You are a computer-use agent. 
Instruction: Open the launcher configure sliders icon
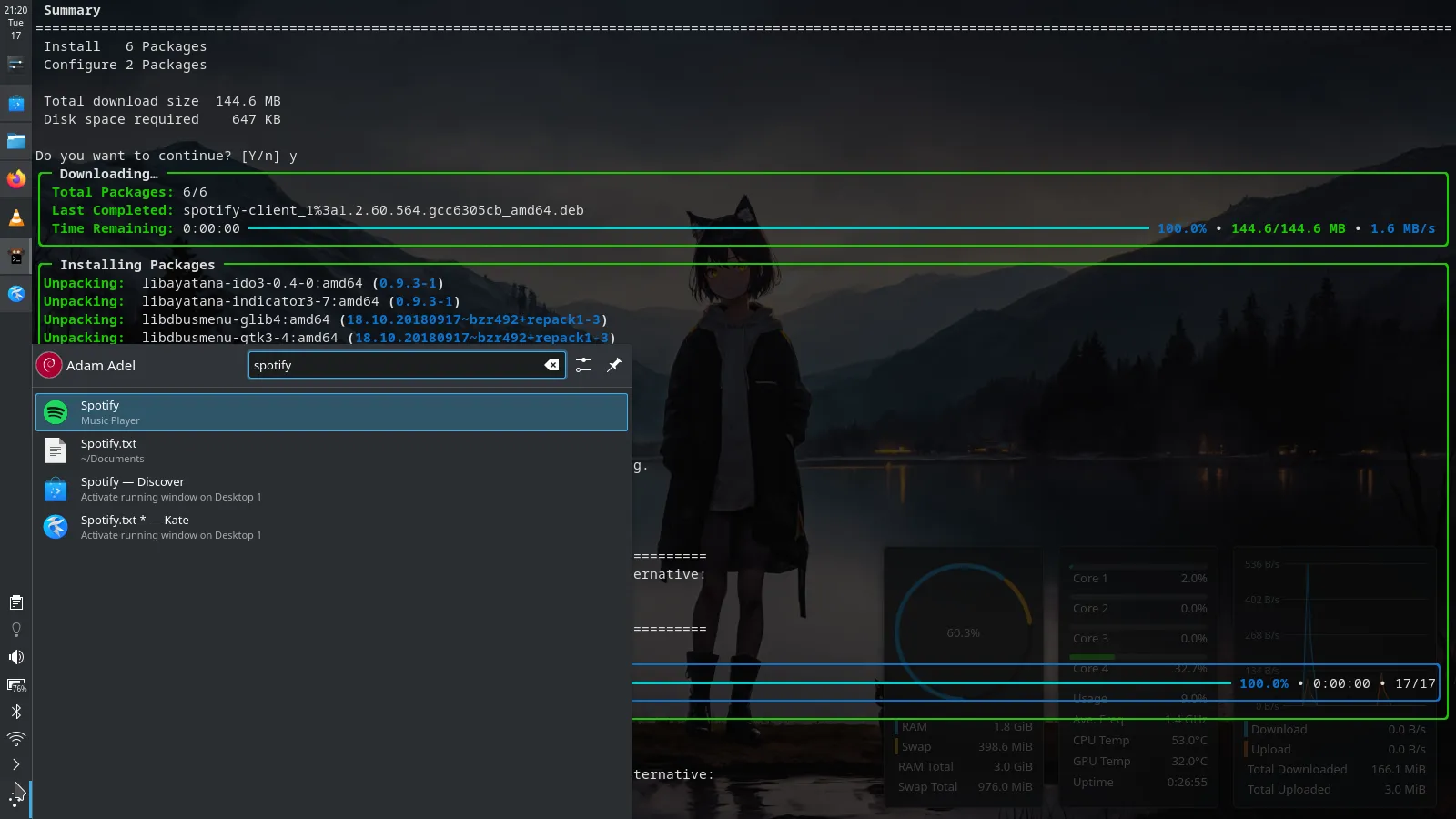click(x=583, y=365)
